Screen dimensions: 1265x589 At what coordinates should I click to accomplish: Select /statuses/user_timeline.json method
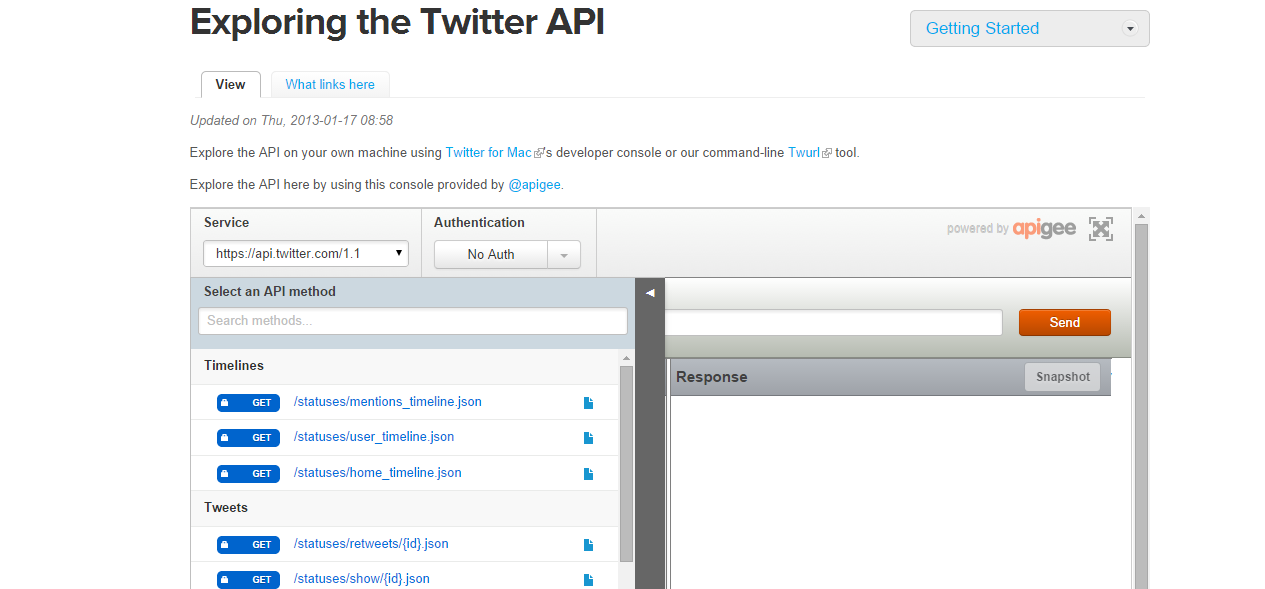tap(374, 437)
